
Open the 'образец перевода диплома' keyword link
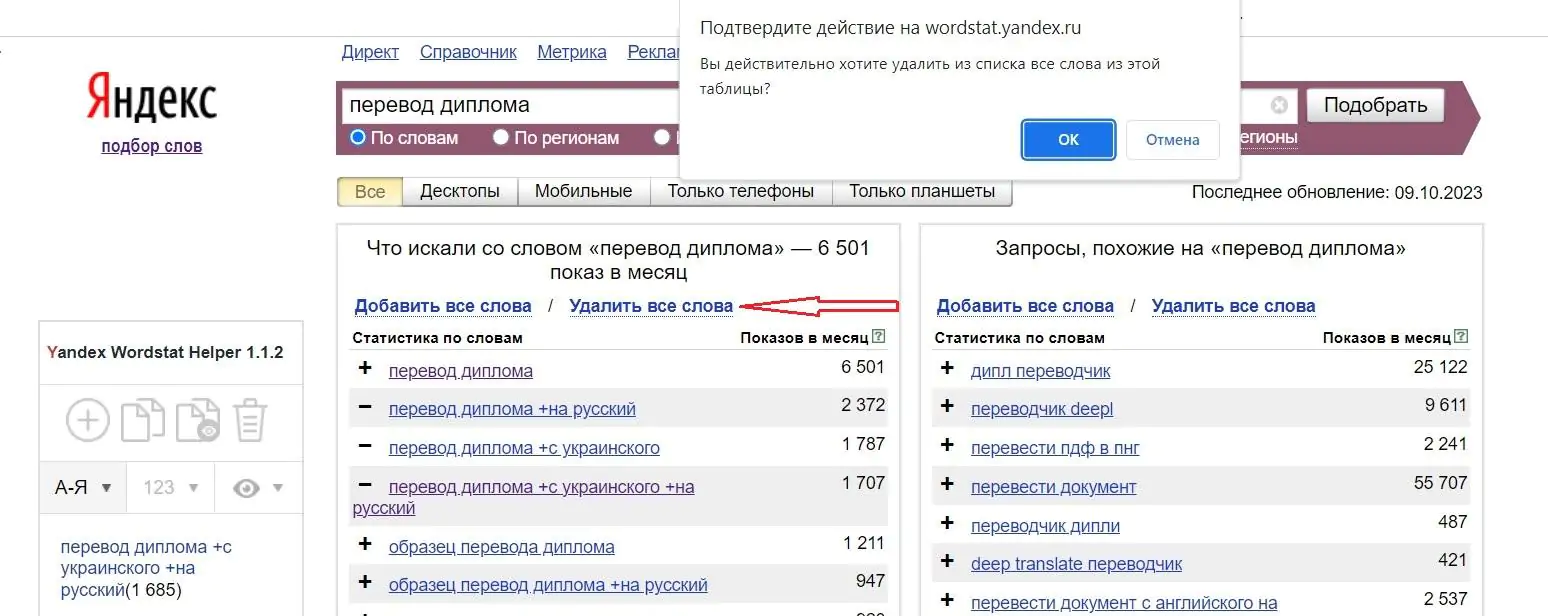501,547
